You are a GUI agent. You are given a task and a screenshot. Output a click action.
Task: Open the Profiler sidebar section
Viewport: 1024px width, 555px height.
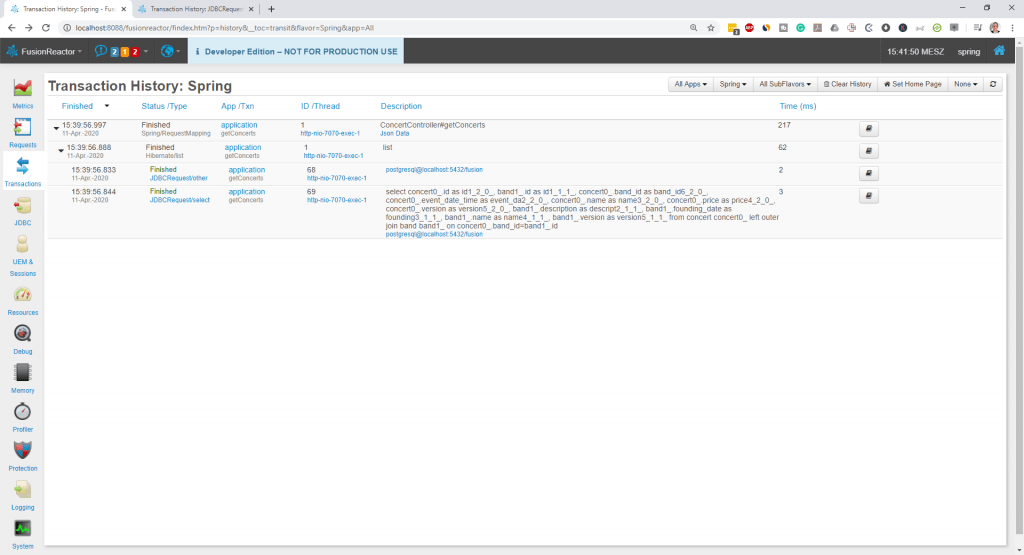tap(22, 418)
